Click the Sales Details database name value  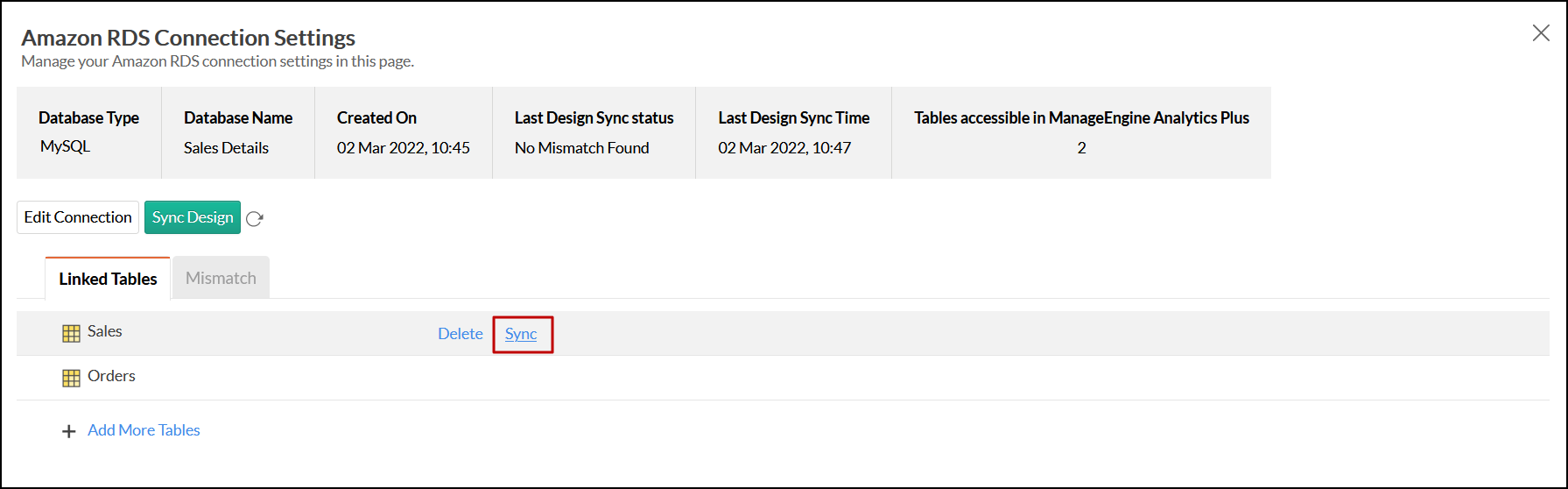coord(226,148)
